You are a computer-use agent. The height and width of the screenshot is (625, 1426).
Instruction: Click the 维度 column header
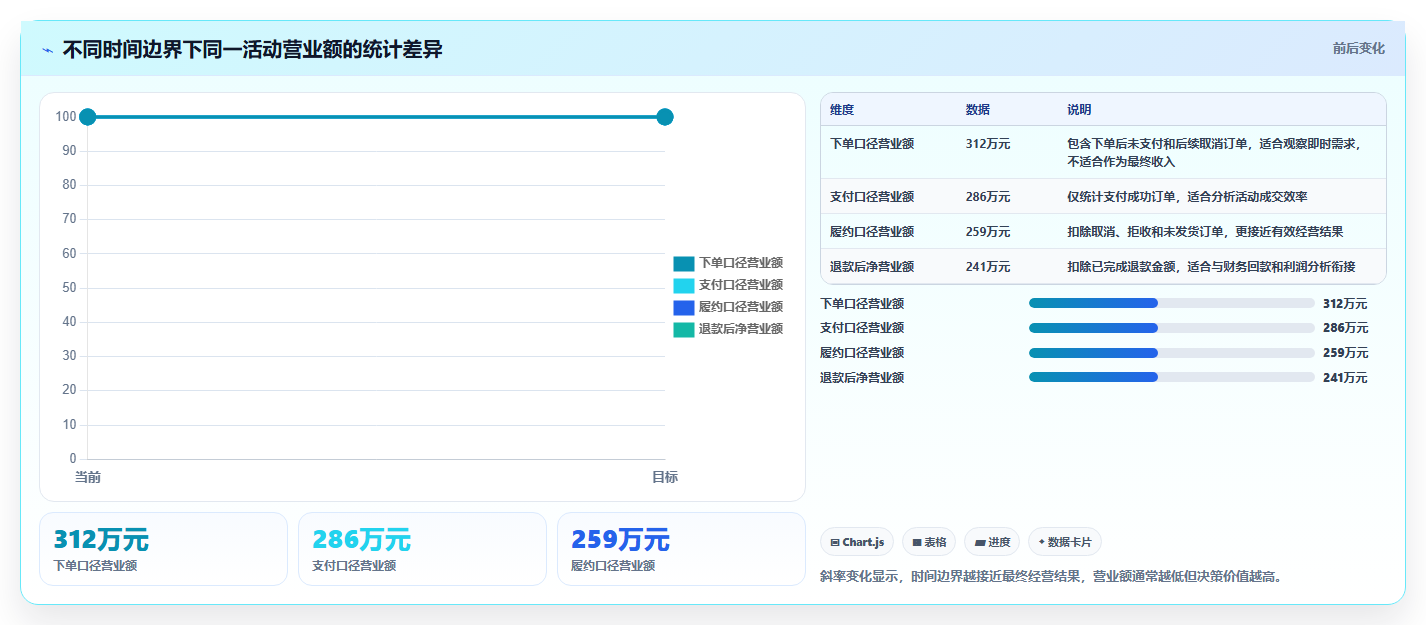842,110
